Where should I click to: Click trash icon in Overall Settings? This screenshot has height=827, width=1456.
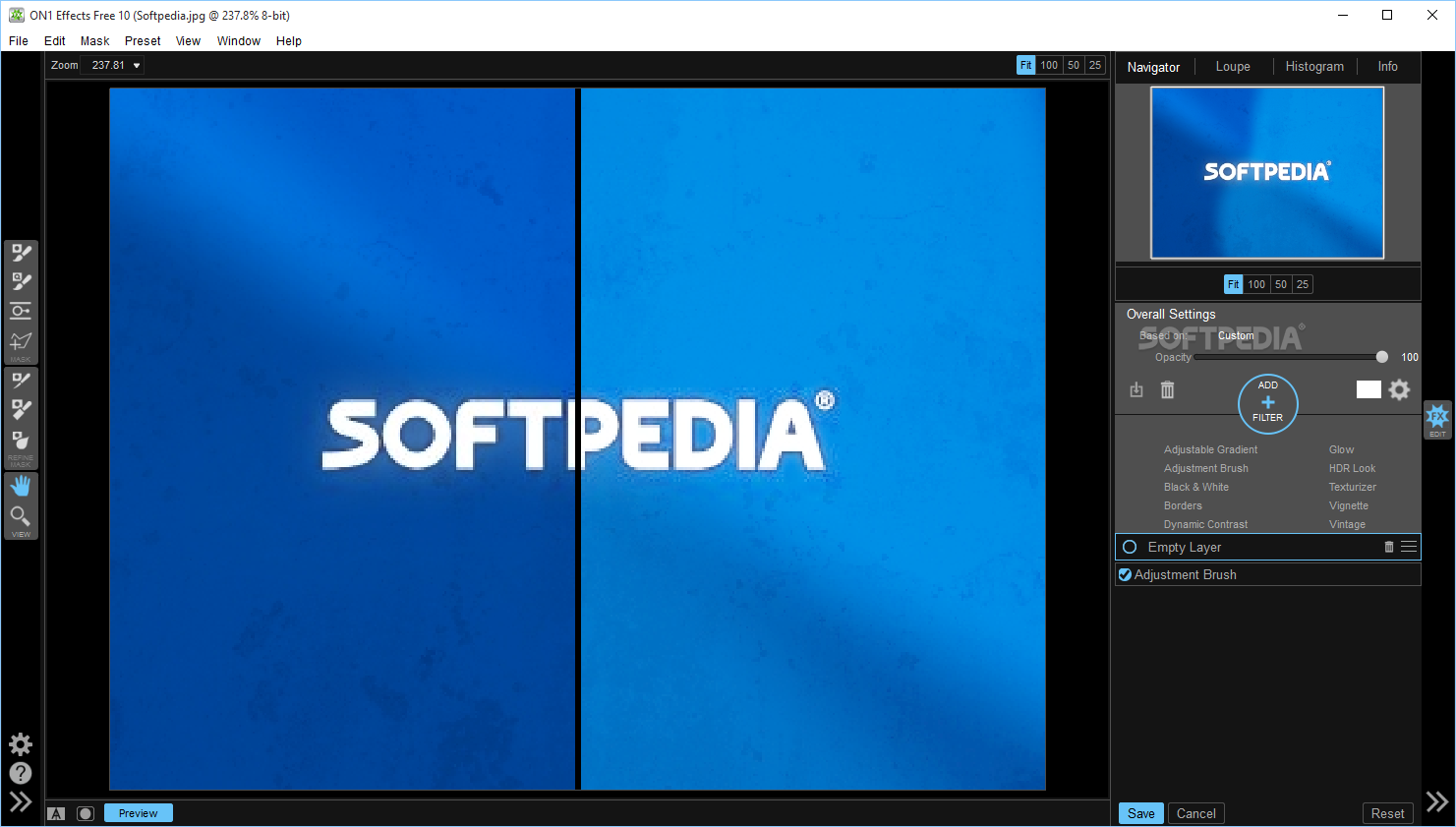pos(1167,389)
